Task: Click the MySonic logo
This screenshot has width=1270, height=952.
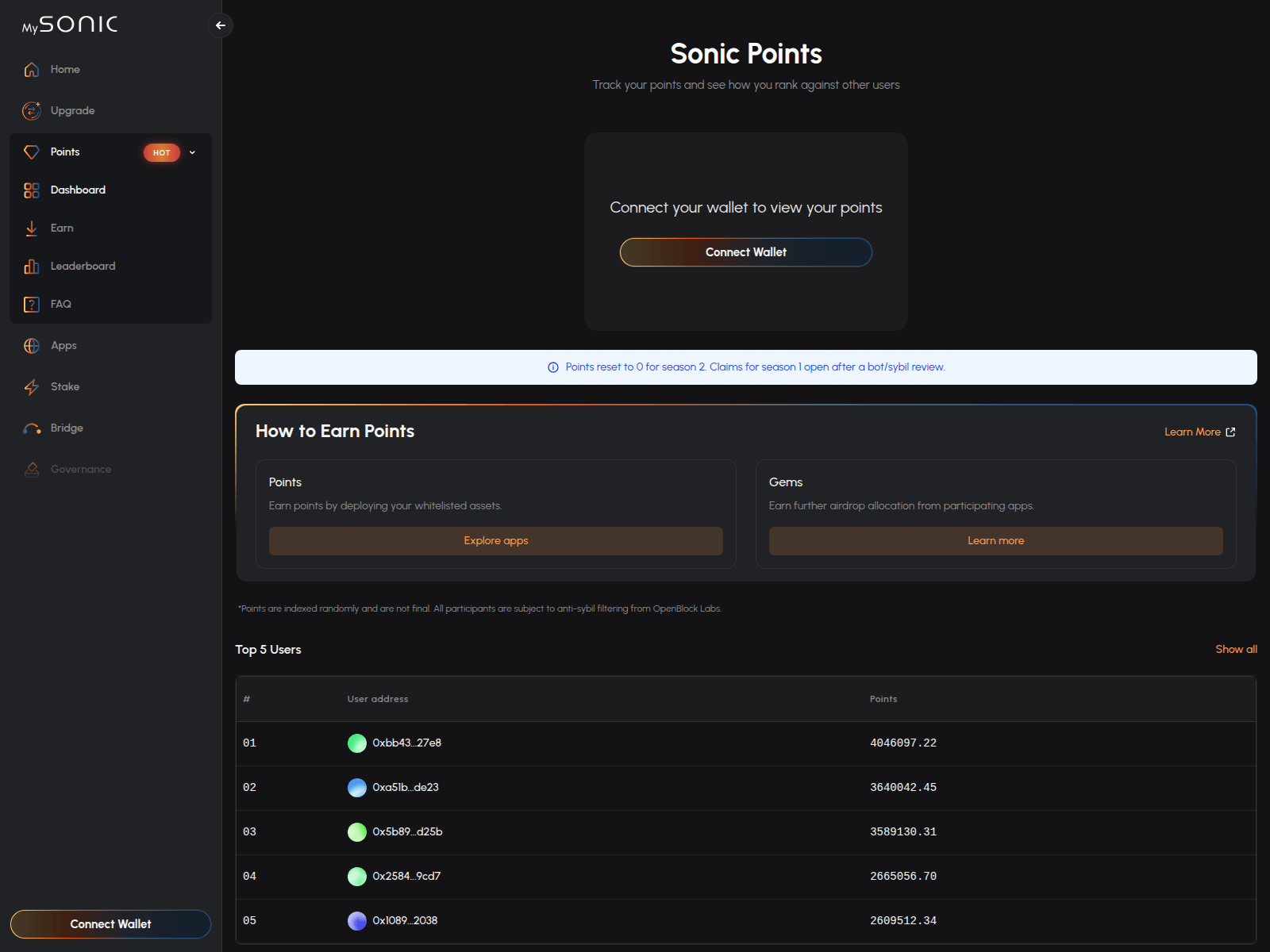Action: (70, 25)
